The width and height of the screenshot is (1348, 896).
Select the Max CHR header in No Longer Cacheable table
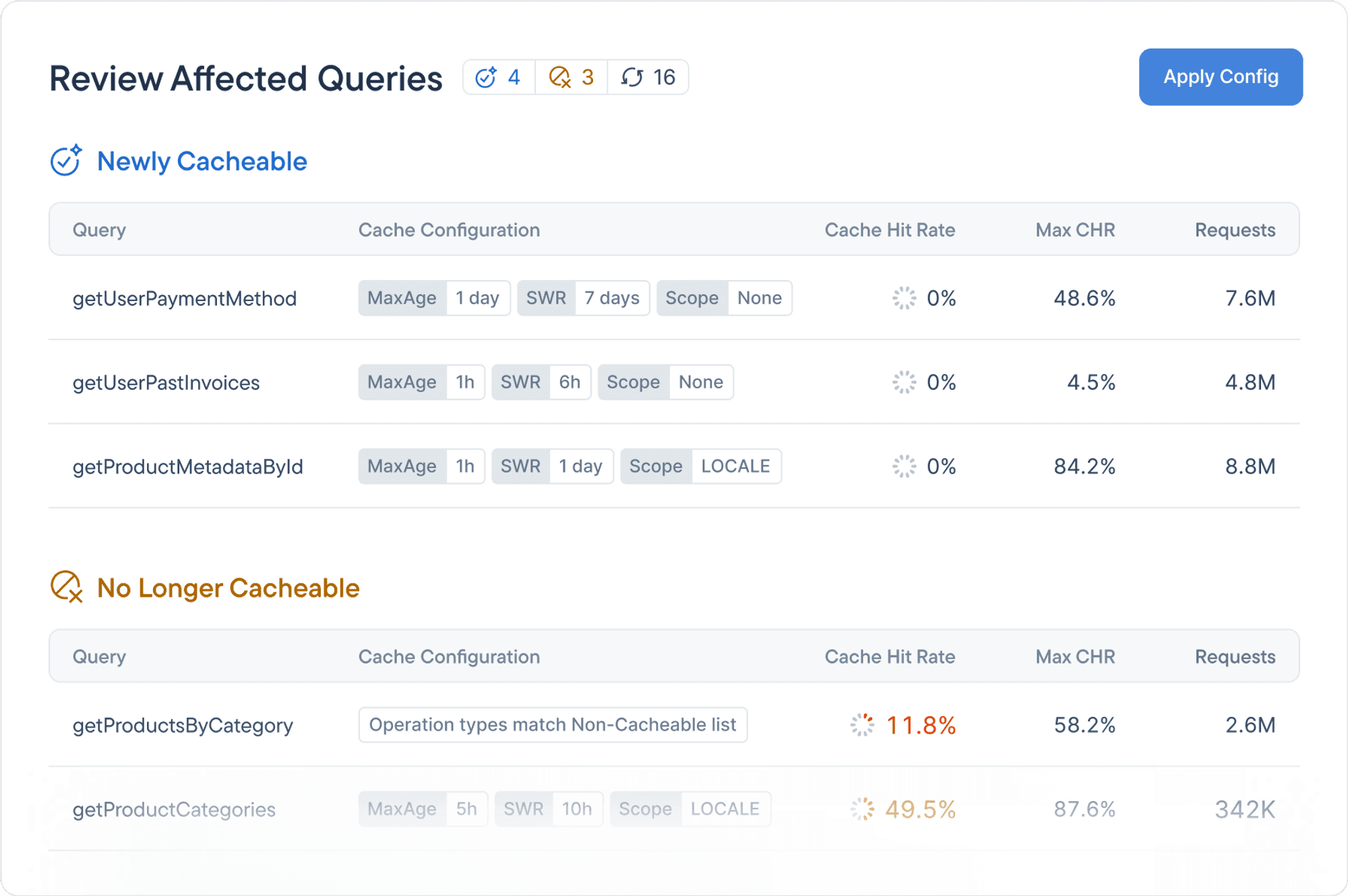[1074, 656]
